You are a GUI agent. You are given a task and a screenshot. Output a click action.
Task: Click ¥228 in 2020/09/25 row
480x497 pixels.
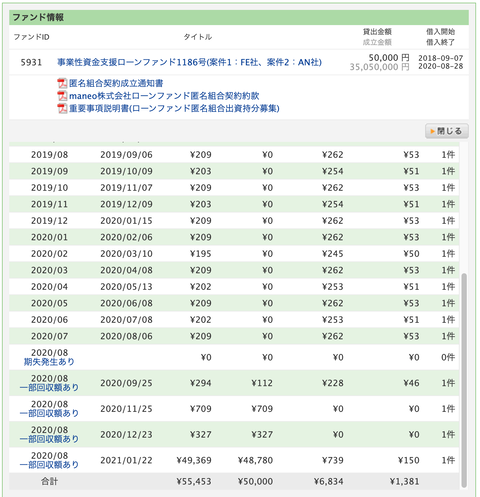(333, 383)
